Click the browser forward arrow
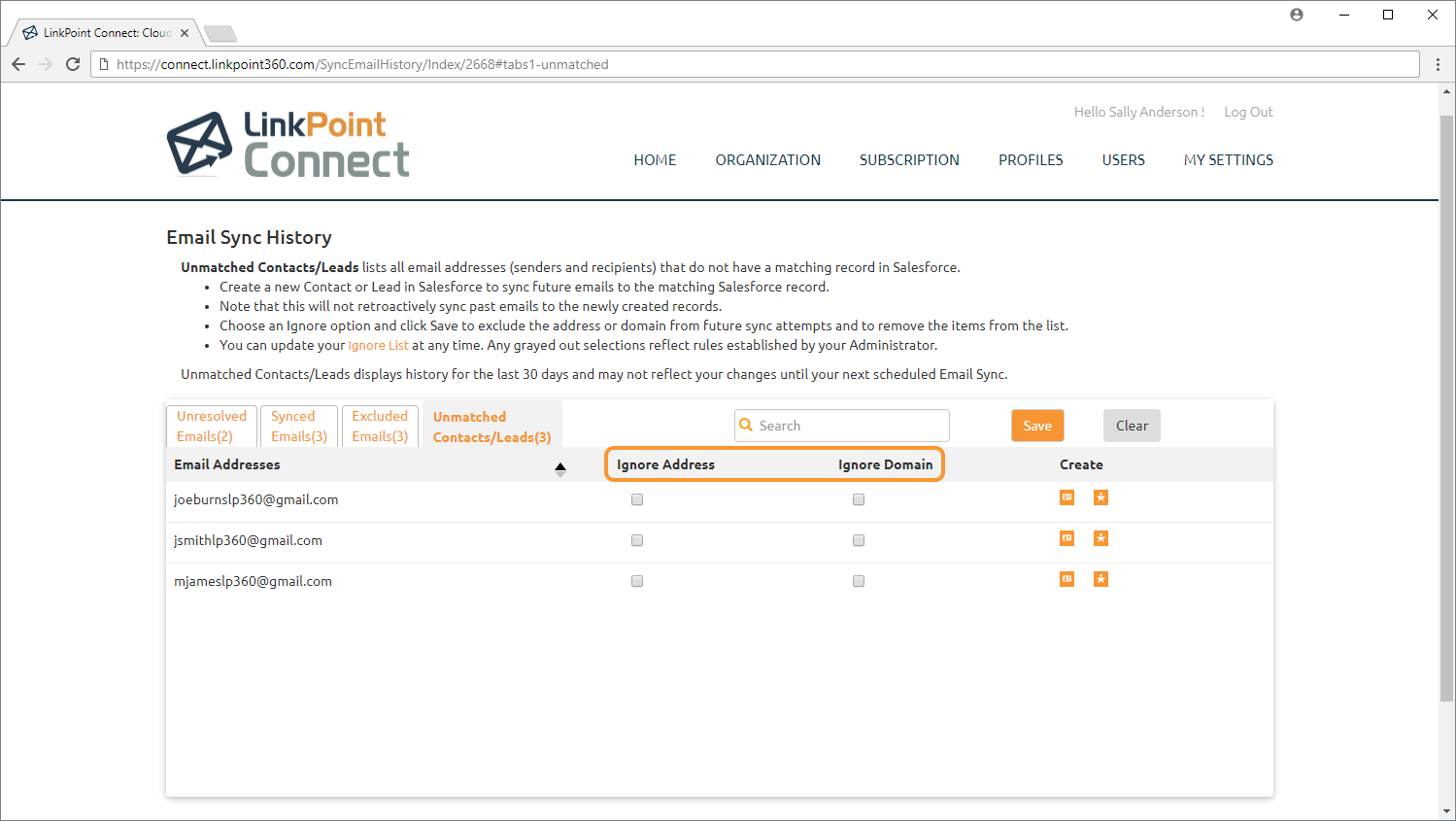The width and height of the screenshot is (1456, 821). click(46, 64)
